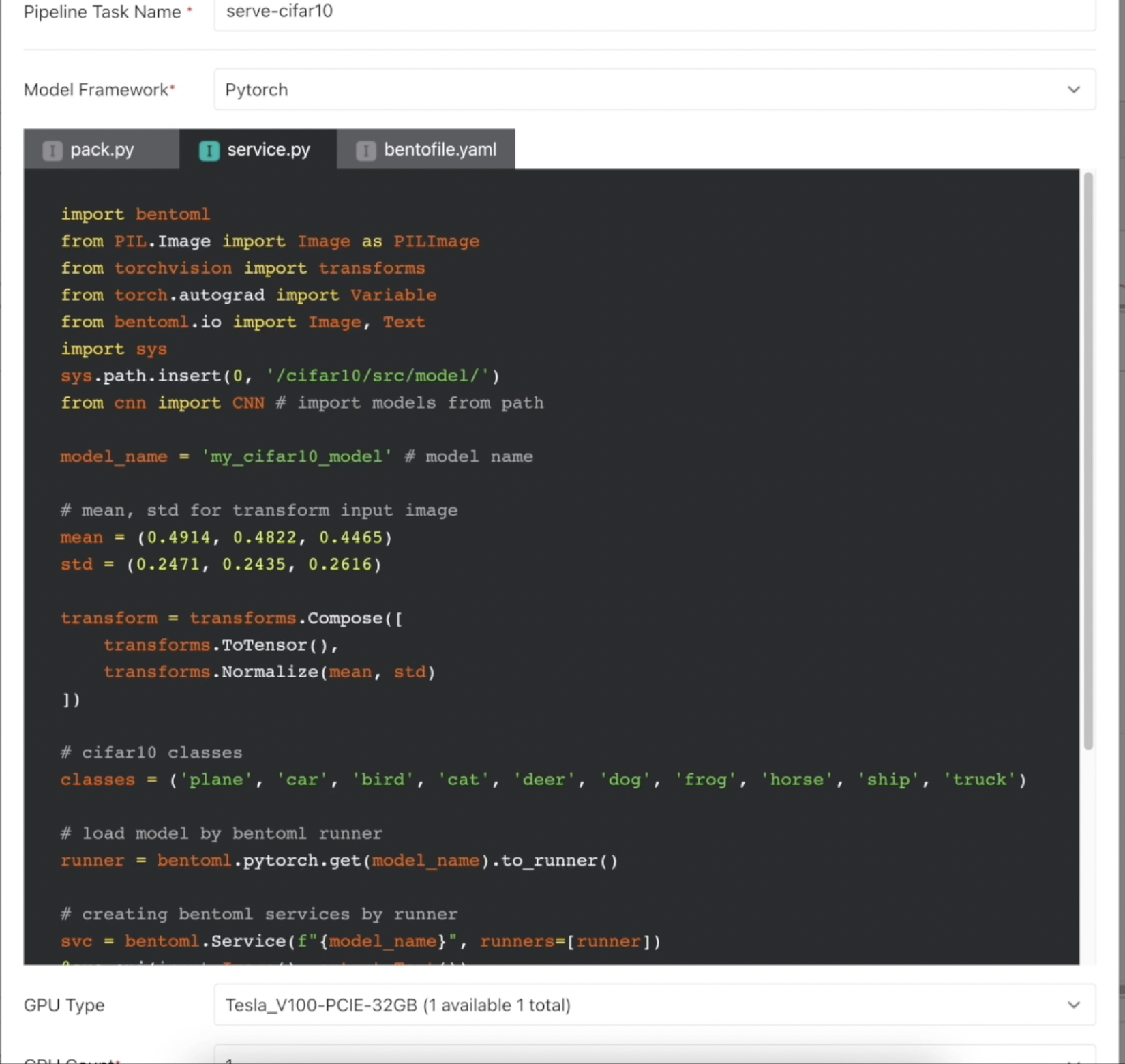
Task: Click the transforms.ToTensor() line
Action: [221, 645]
